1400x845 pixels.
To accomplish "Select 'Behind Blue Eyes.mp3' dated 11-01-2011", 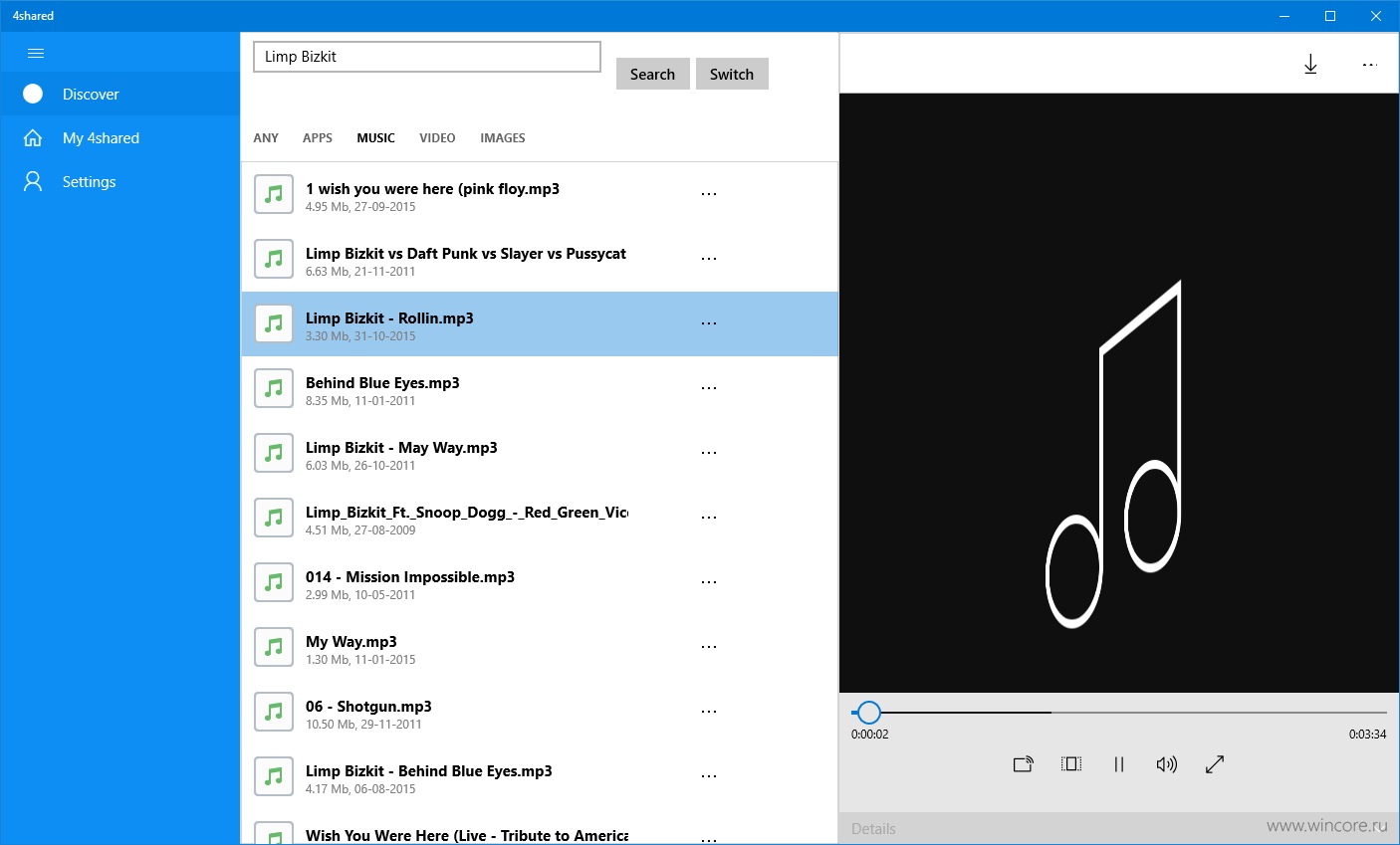I will click(x=540, y=388).
